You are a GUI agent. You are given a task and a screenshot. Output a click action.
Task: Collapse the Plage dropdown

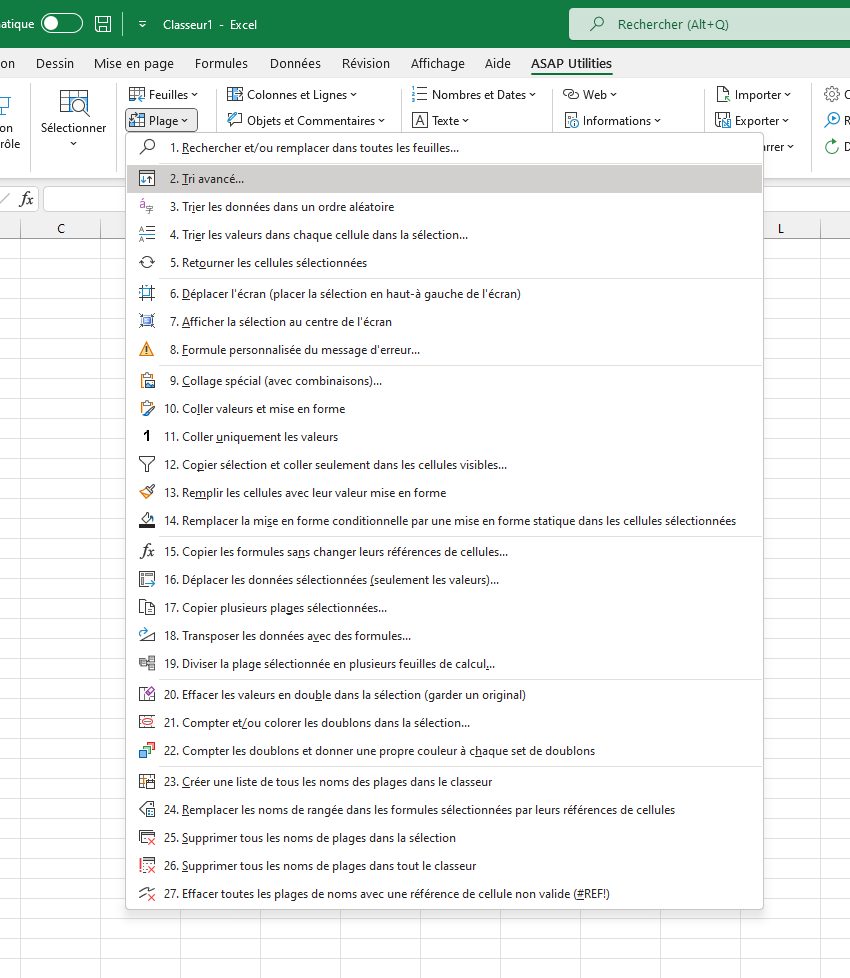162,120
